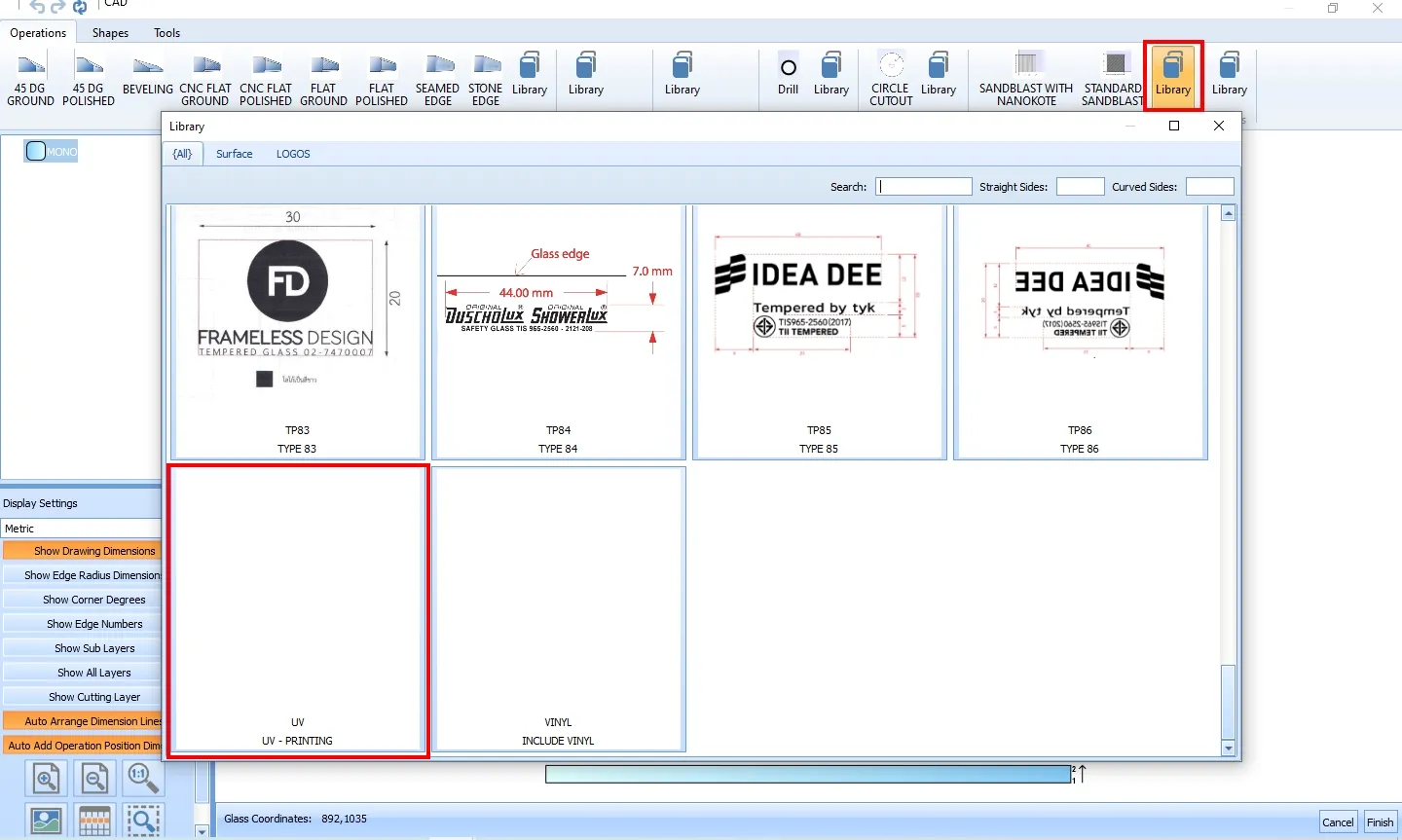The width and height of the screenshot is (1402, 840).
Task: Switch to the Shapes ribbon tab
Action: [x=110, y=33]
